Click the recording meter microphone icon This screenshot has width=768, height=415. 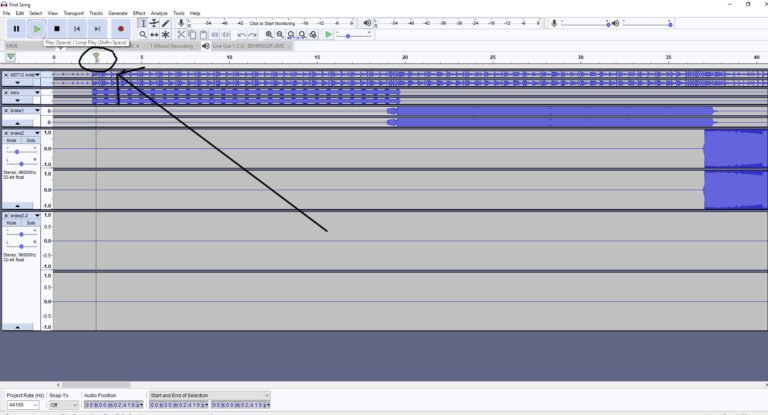point(181,23)
